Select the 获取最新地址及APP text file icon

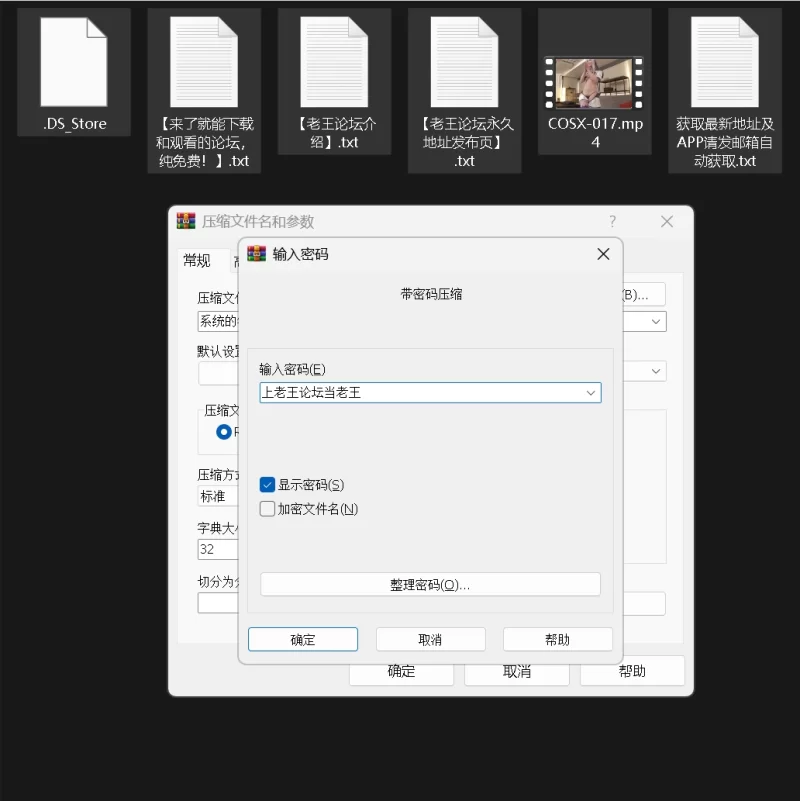click(x=724, y=62)
